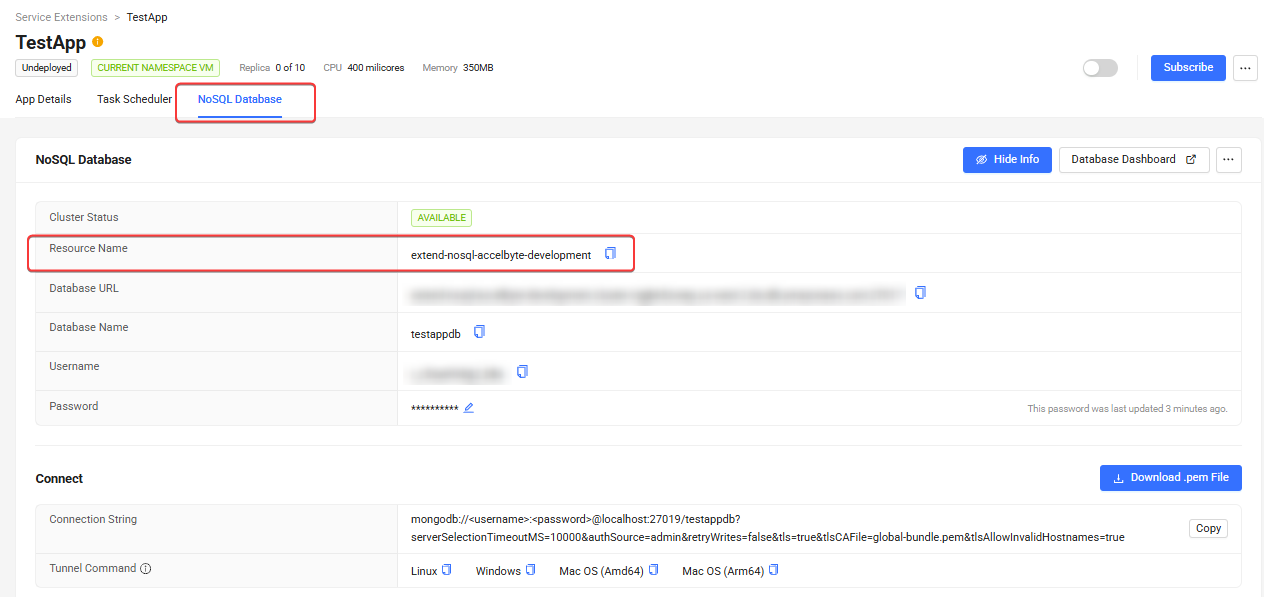Screen dimensions: 1264x597
Task: Copy the Resource Name value
Action: point(610,254)
